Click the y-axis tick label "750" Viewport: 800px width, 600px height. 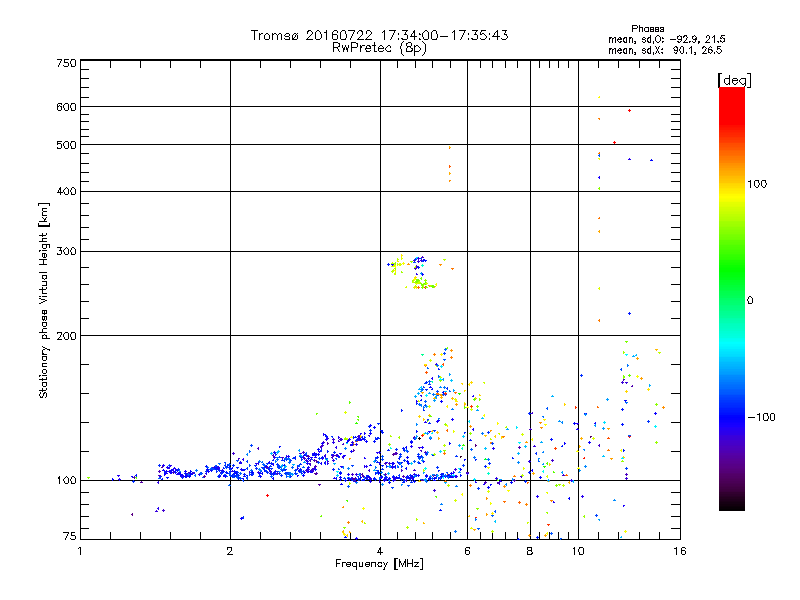pyautogui.click(x=66, y=63)
